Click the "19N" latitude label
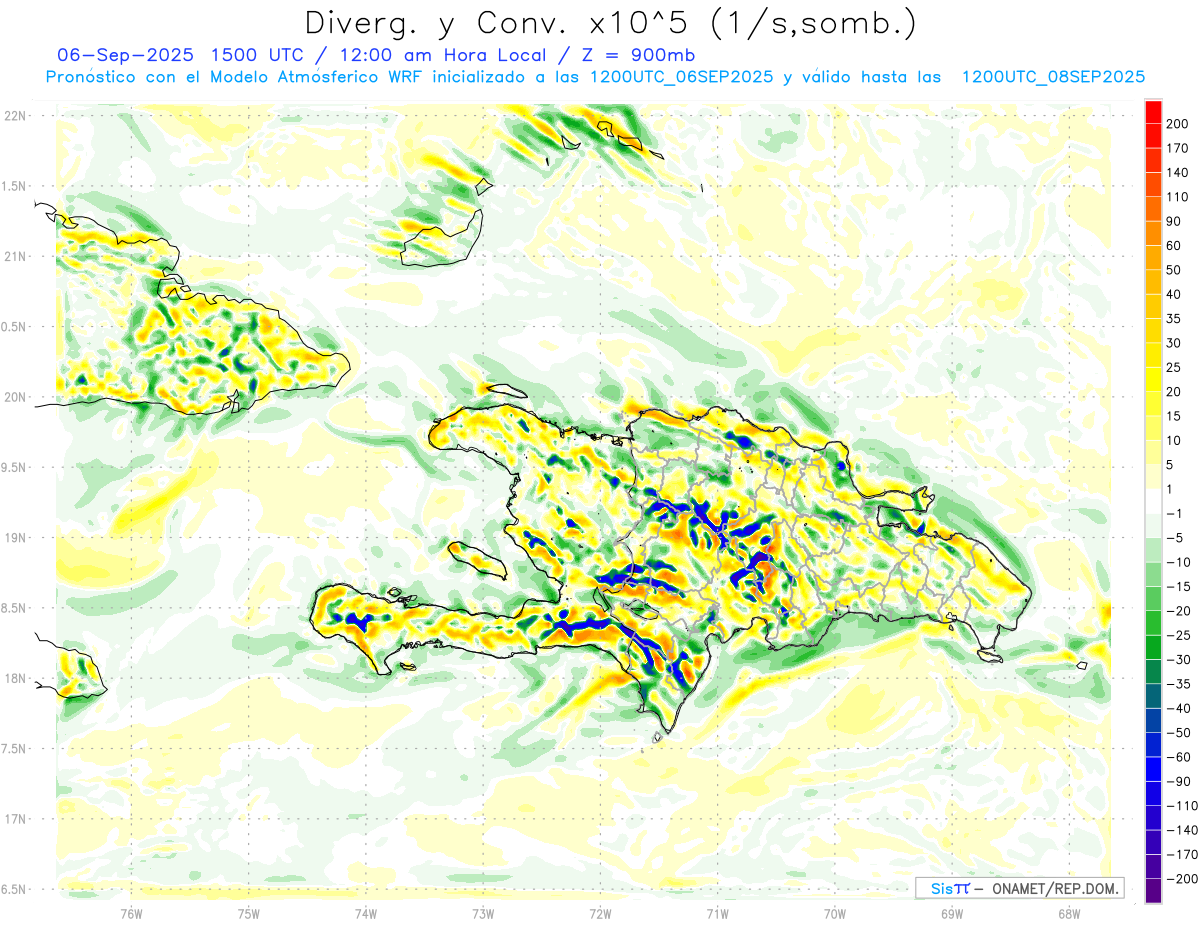Viewport: 1200px width, 927px height. pos(14,537)
